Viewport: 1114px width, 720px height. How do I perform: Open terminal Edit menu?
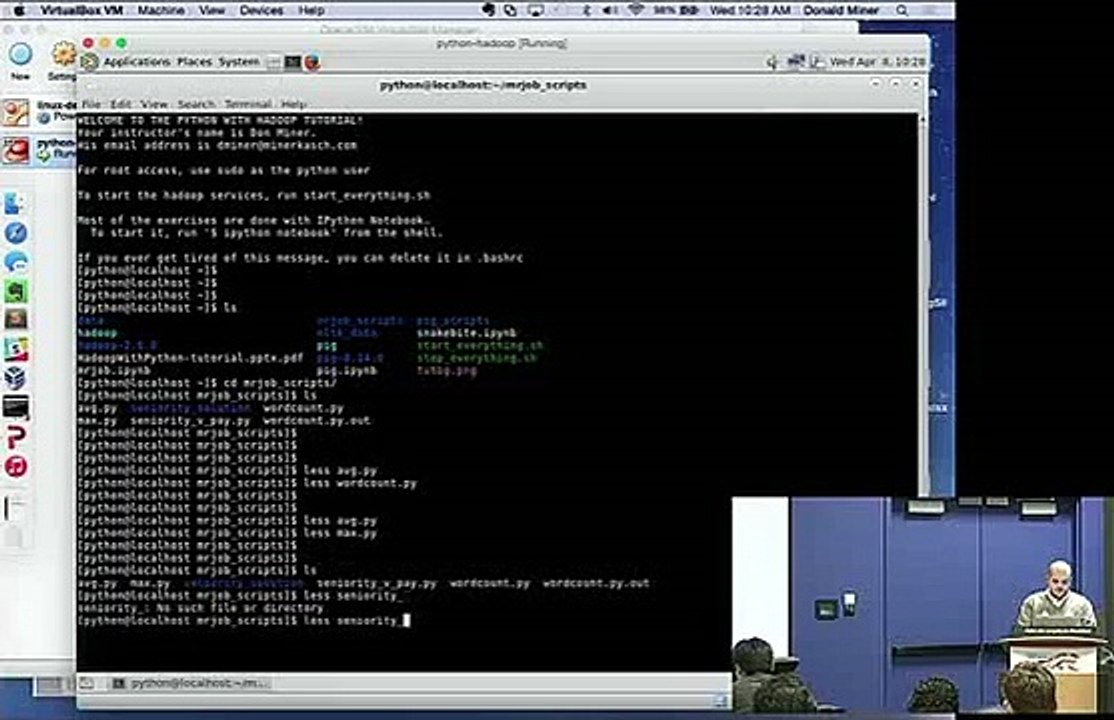[x=120, y=104]
